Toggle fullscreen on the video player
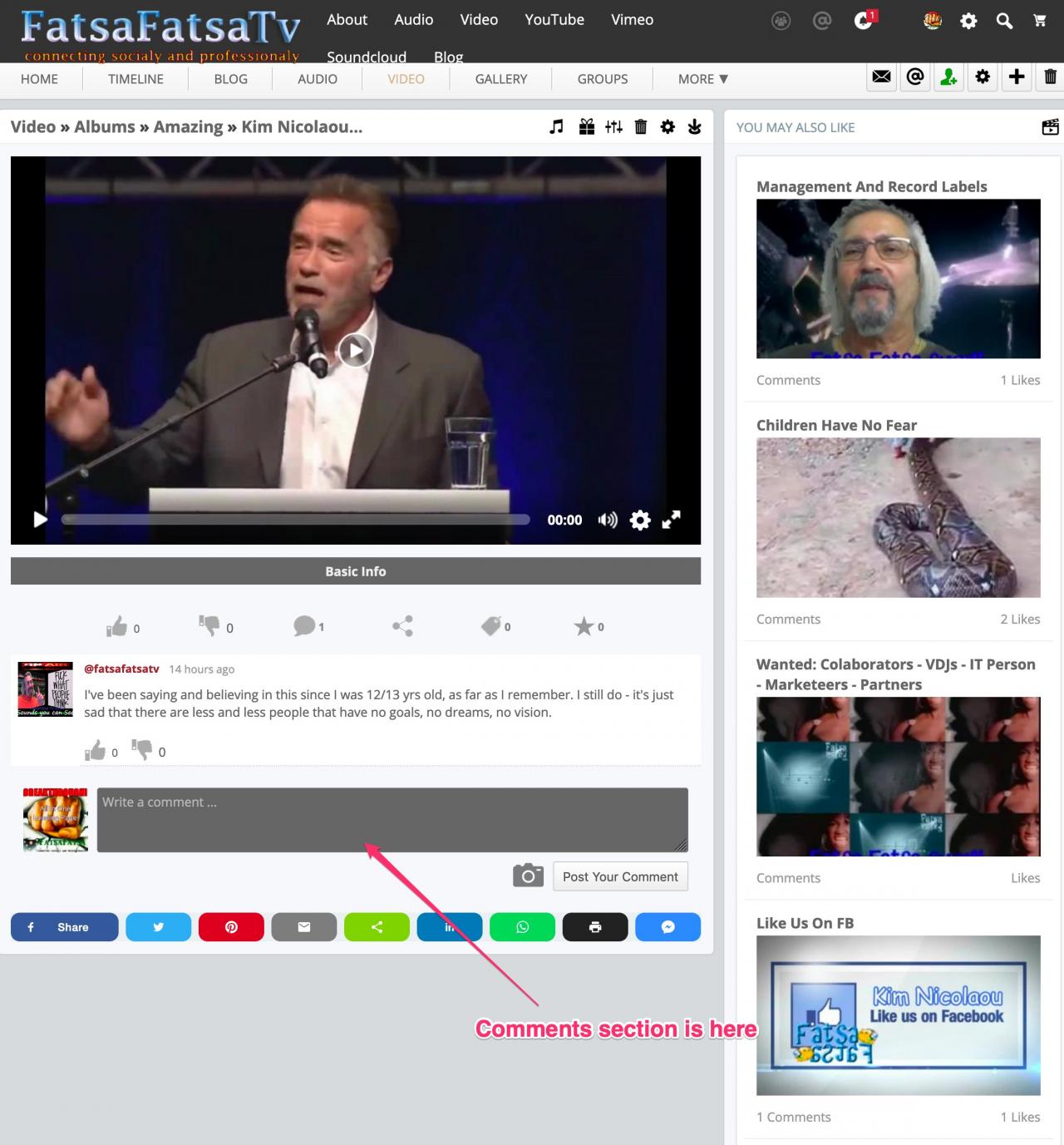Viewport: 1064px width, 1145px height. click(672, 520)
